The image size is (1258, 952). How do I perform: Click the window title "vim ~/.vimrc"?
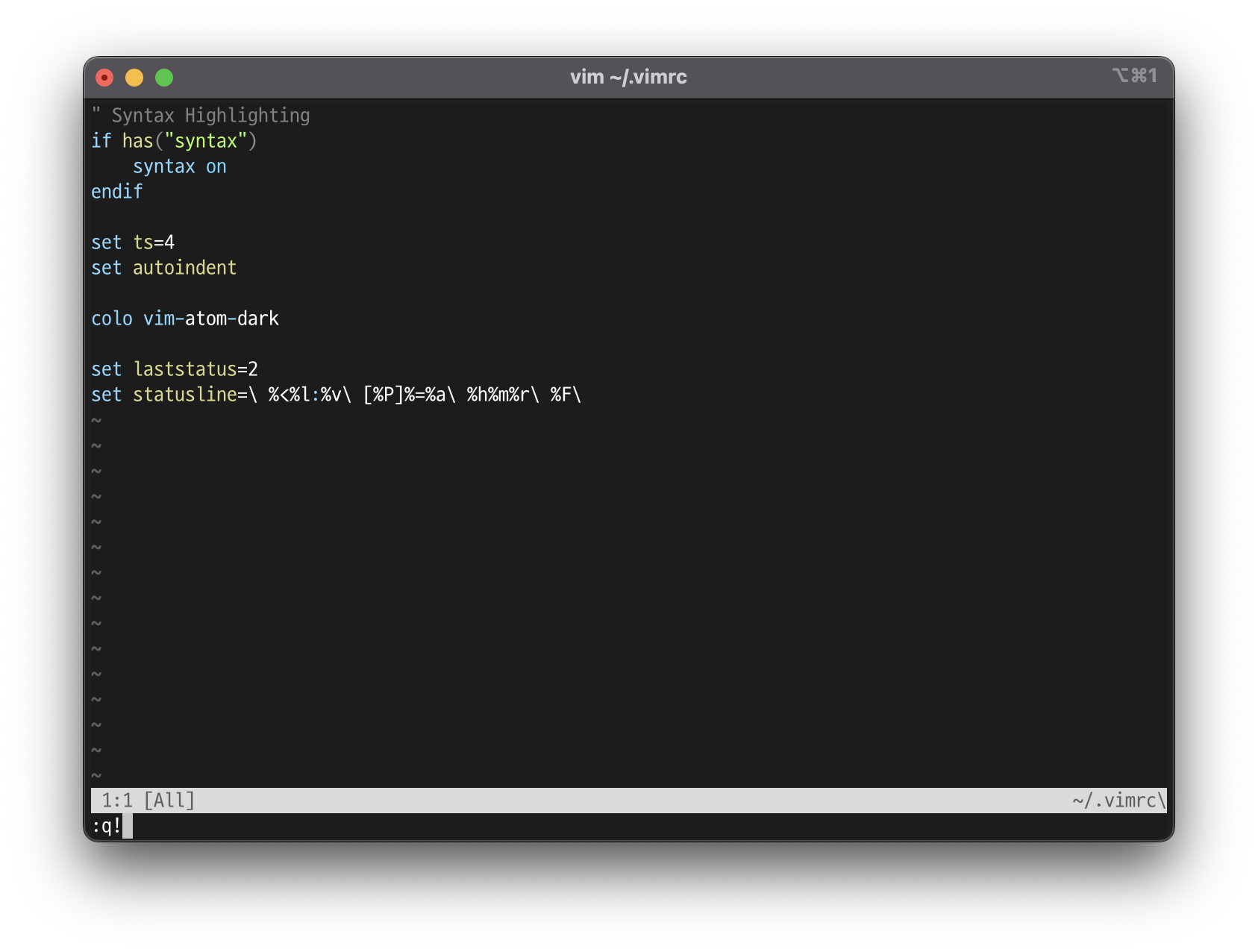[x=628, y=77]
